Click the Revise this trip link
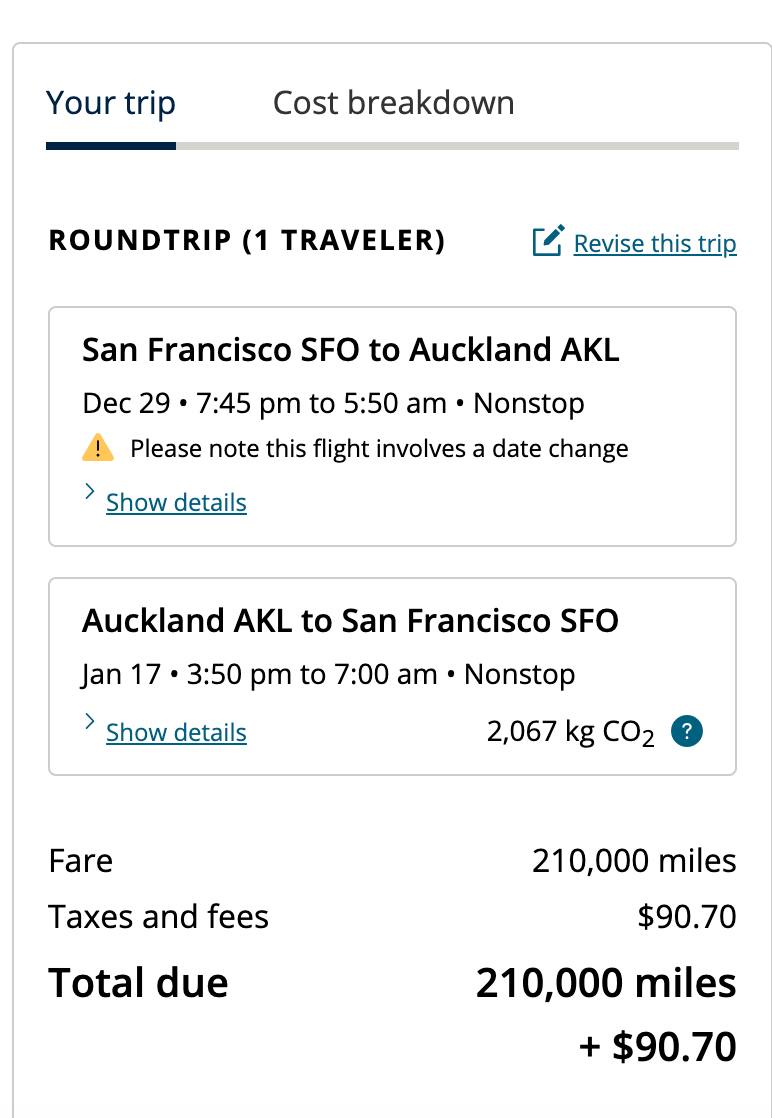The image size is (772, 1118). pos(655,243)
